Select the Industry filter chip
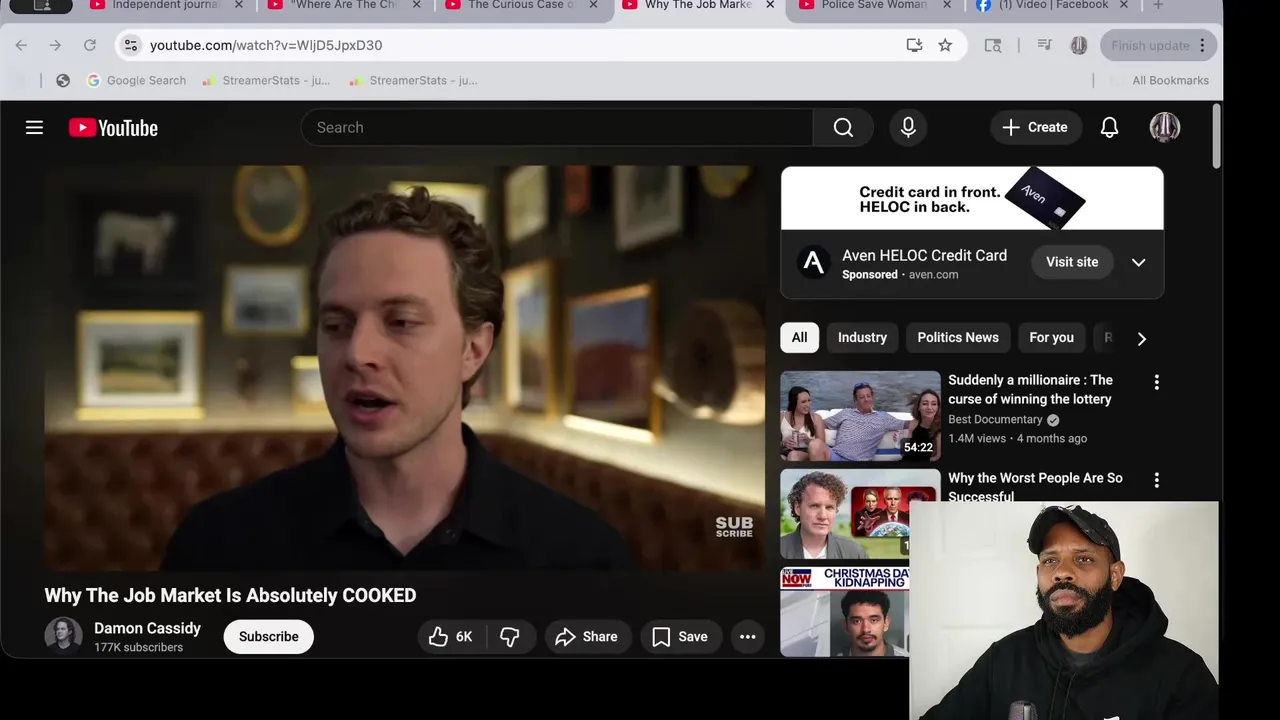Screen dimensions: 1280x720 pos(862,337)
